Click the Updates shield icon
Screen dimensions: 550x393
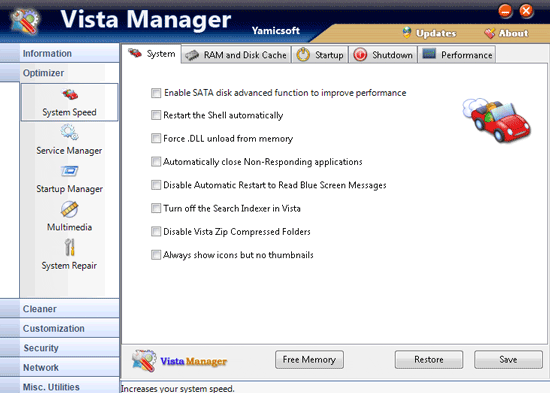pyautogui.click(x=407, y=33)
